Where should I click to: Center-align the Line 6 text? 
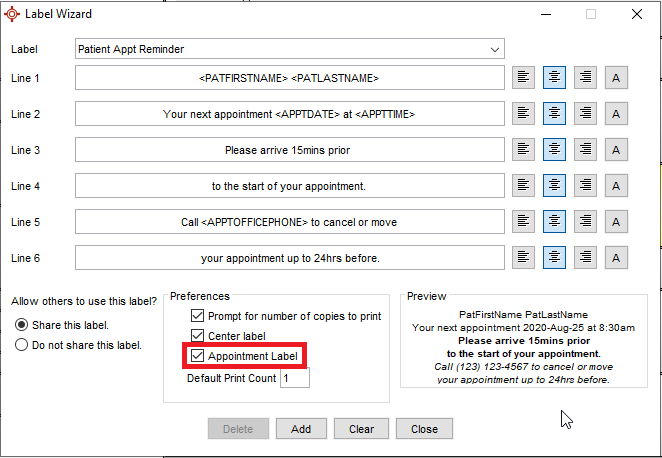(x=555, y=258)
